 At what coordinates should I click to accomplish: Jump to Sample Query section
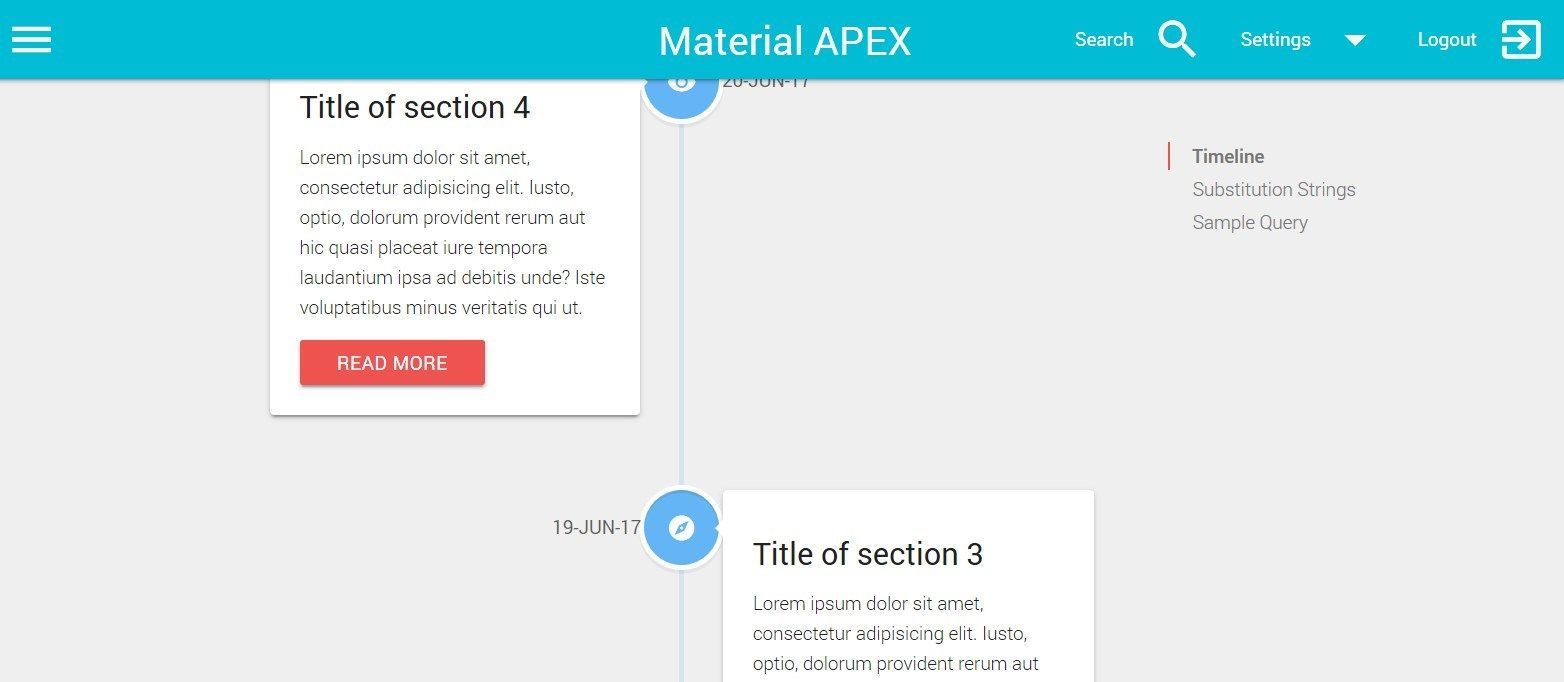(x=1250, y=222)
